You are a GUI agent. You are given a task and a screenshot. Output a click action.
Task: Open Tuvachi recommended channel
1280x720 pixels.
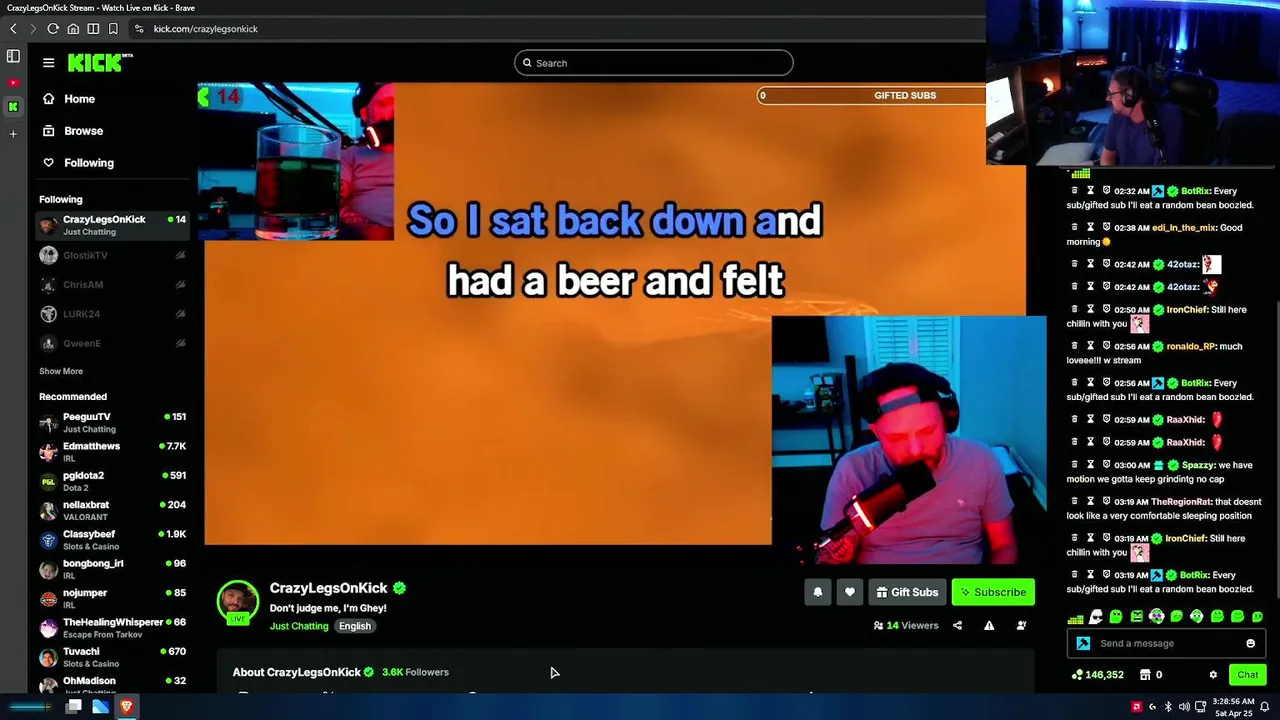(112, 657)
